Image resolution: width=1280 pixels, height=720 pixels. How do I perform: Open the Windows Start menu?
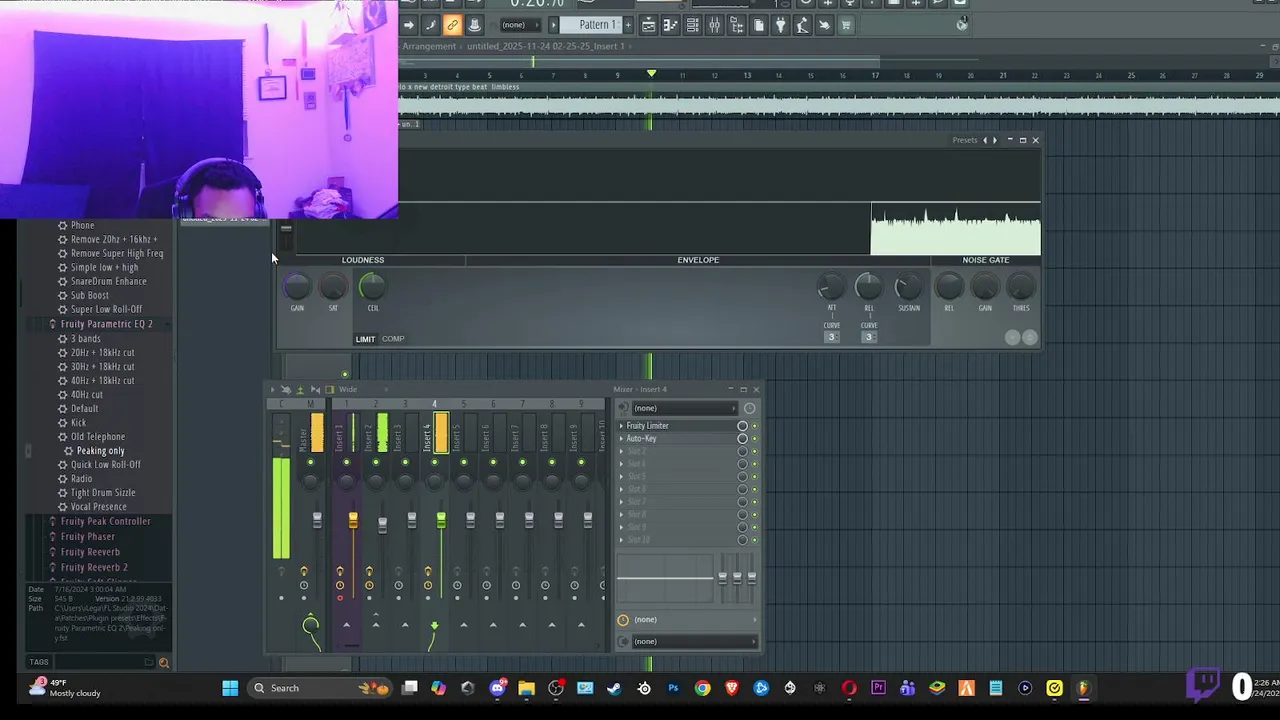[x=230, y=688]
